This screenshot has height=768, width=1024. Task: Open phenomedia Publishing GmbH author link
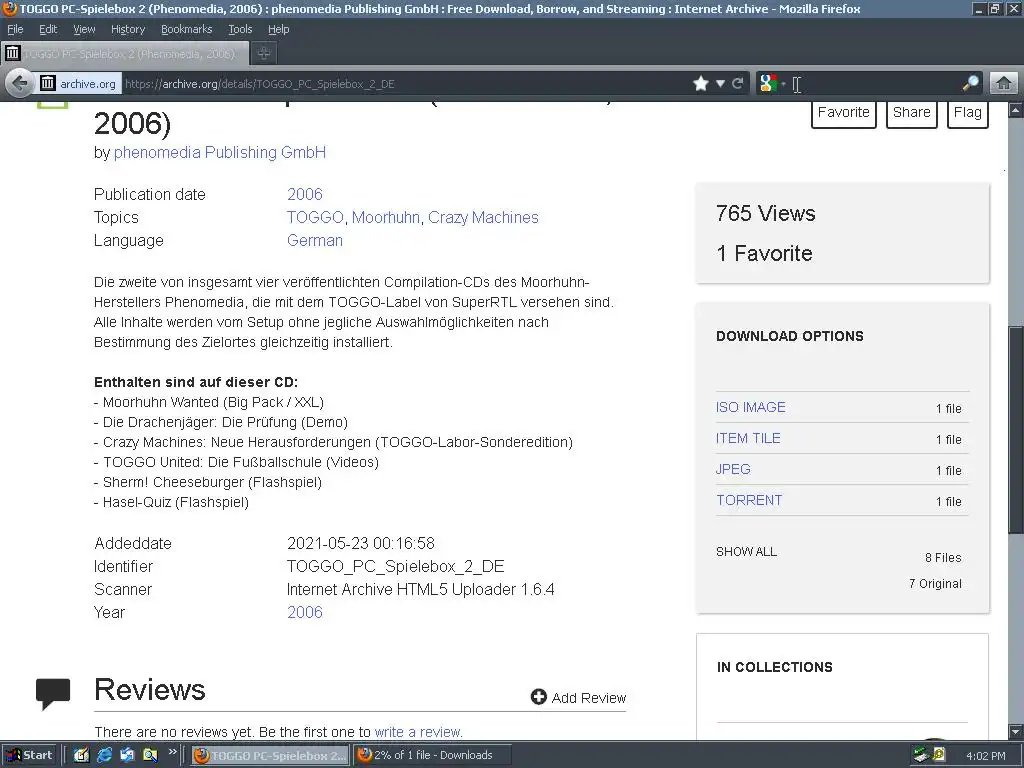pos(219,152)
